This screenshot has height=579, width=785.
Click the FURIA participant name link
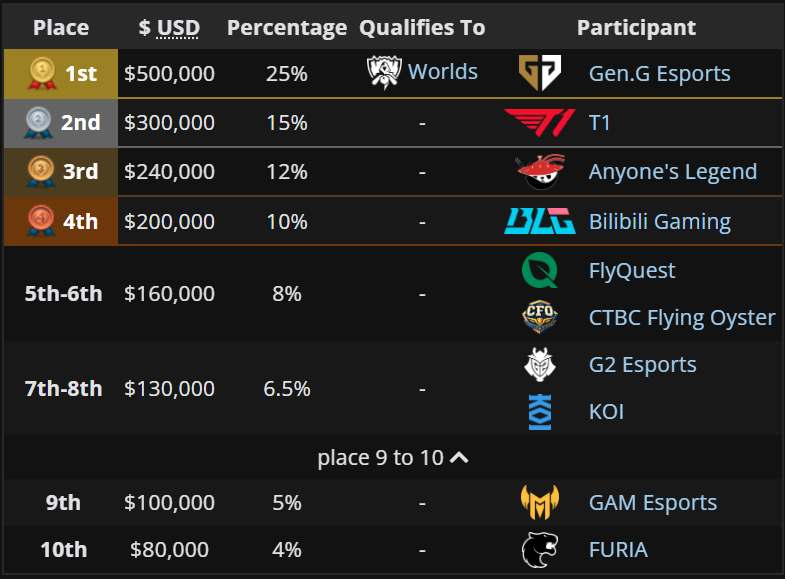coord(618,549)
